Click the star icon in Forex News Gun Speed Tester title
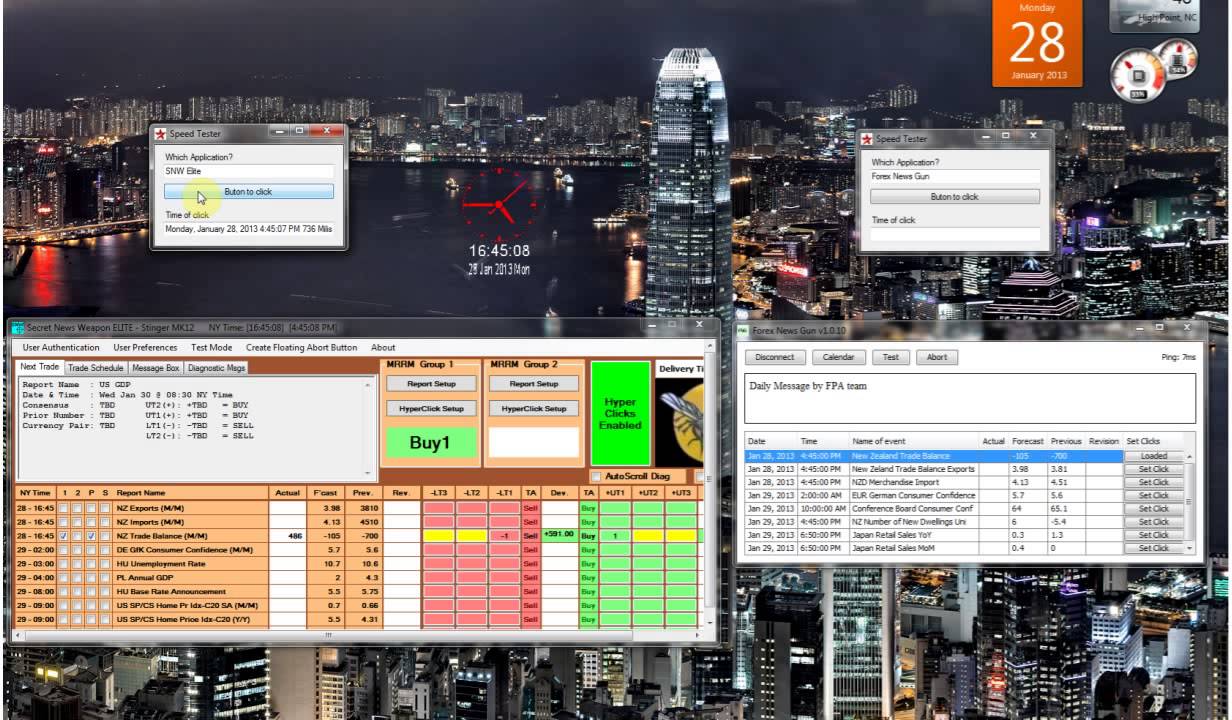 (865, 139)
